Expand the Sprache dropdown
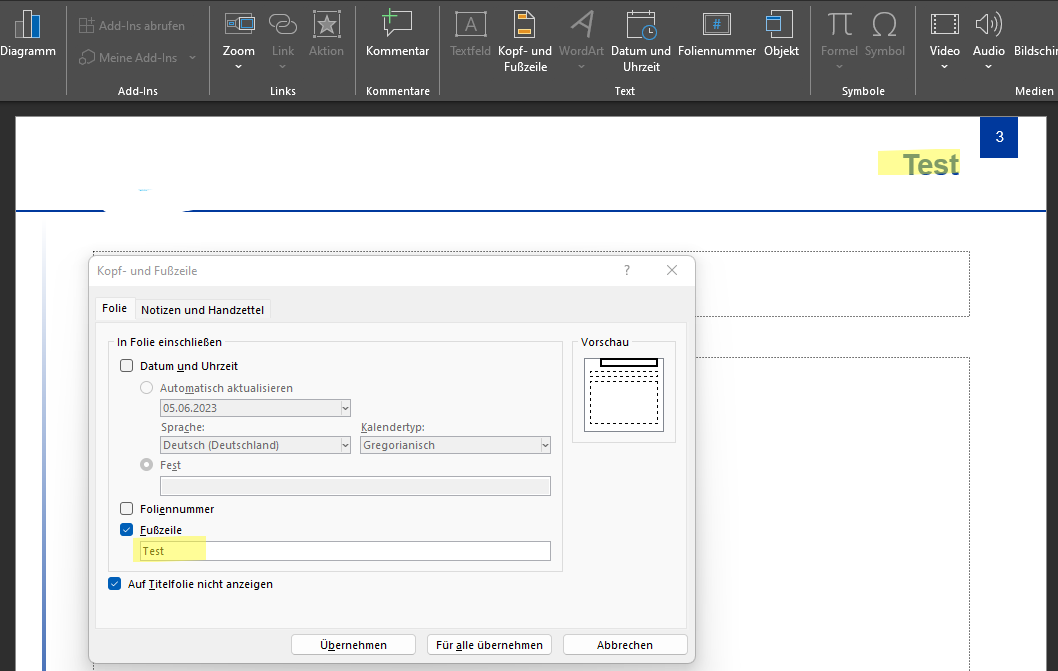Screen dimensions: 1058x671 click(x=345, y=445)
